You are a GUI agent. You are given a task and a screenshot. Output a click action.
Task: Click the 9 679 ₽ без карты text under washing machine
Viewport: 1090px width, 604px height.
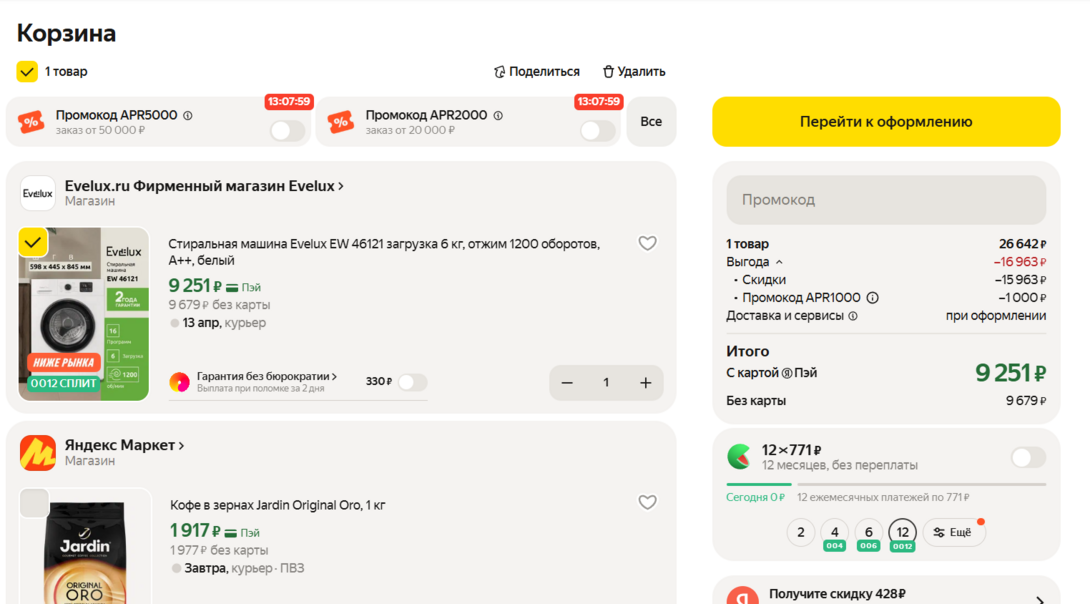[219, 304]
